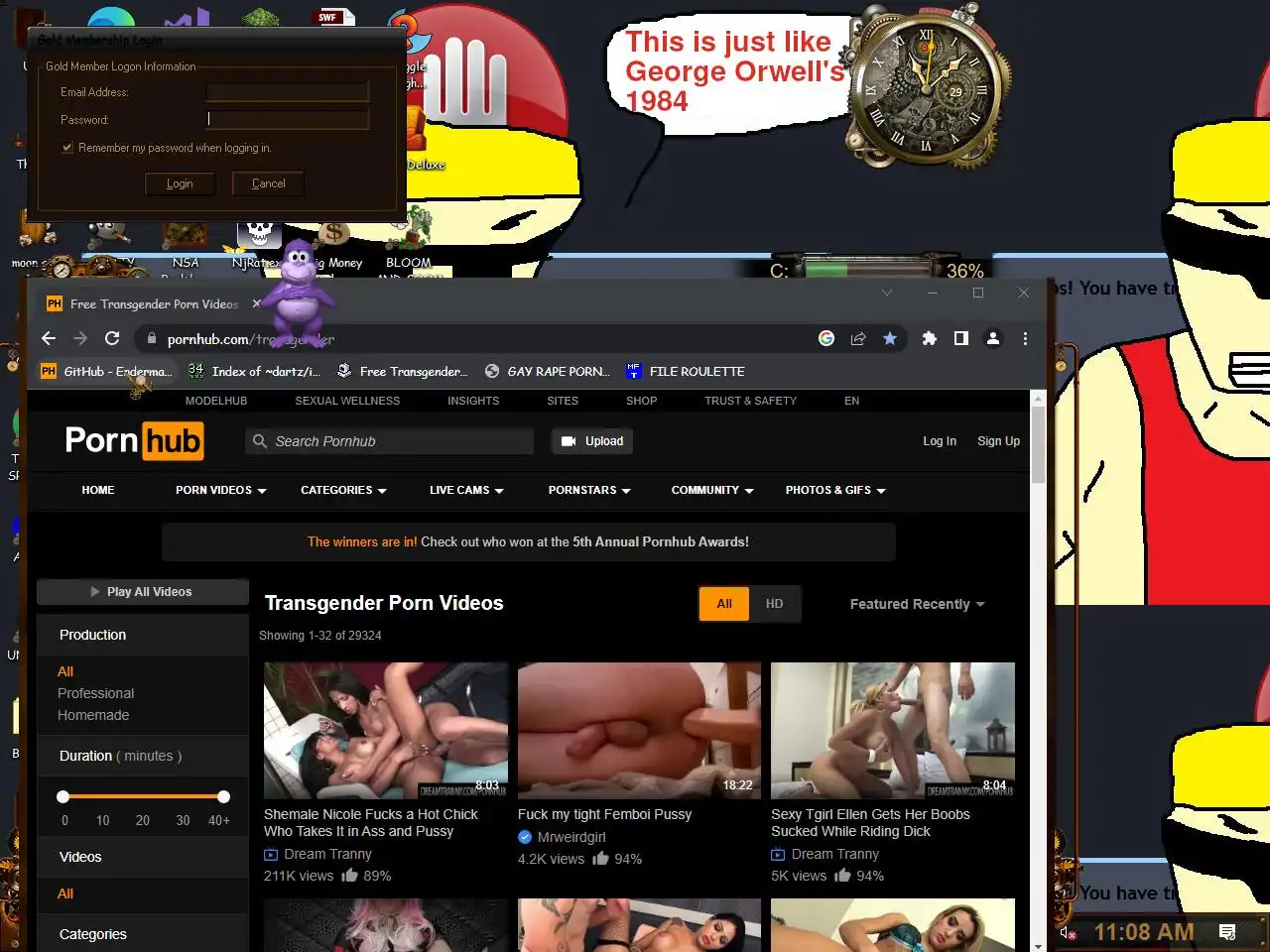Switch to the HD quality toggle
This screenshot has width=1270, height=952.
click(775, 604)
